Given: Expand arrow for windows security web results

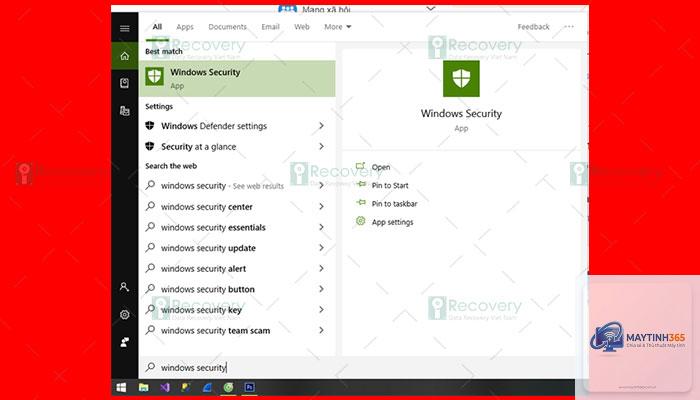Looking at the screenshot, I should point(321,185).
